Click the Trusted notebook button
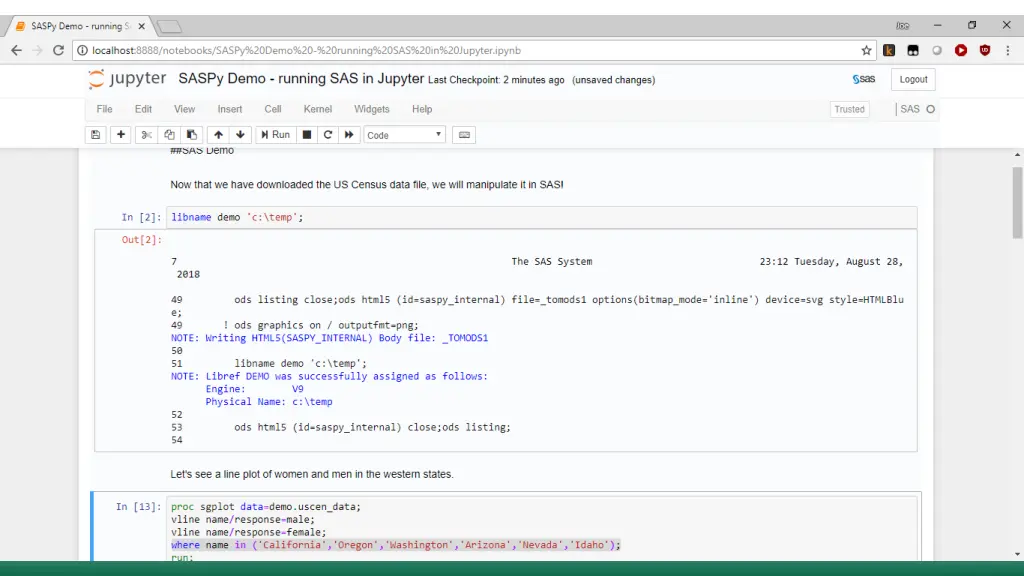This screenshot has height=576, width=1024. (x=849, y=109)
